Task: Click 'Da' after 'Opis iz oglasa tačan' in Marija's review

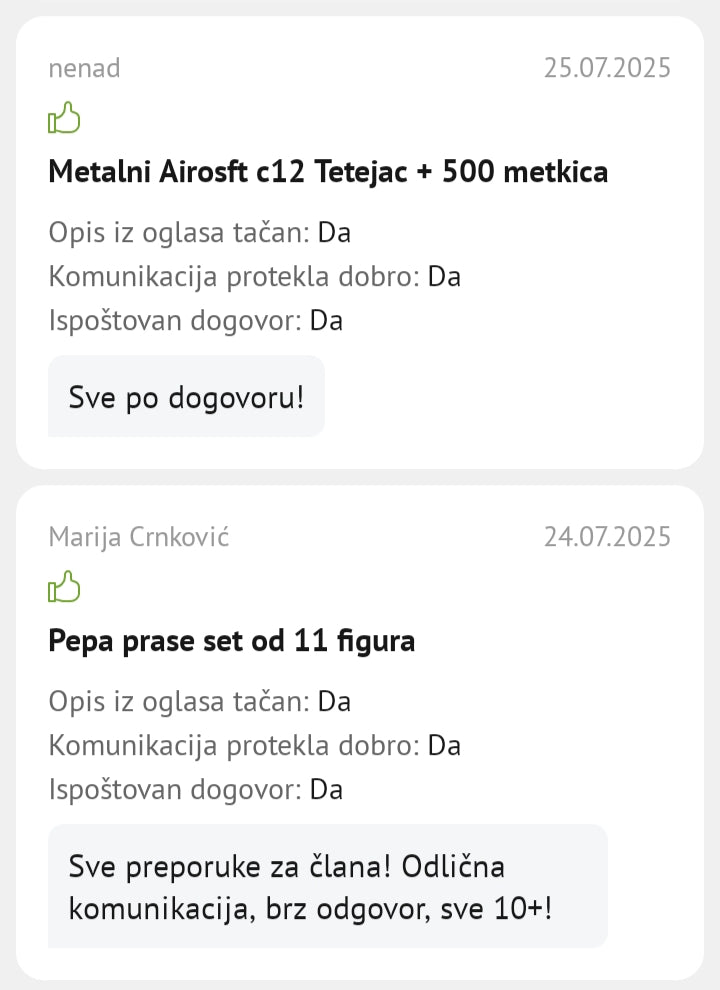Action: pos(335,701)
